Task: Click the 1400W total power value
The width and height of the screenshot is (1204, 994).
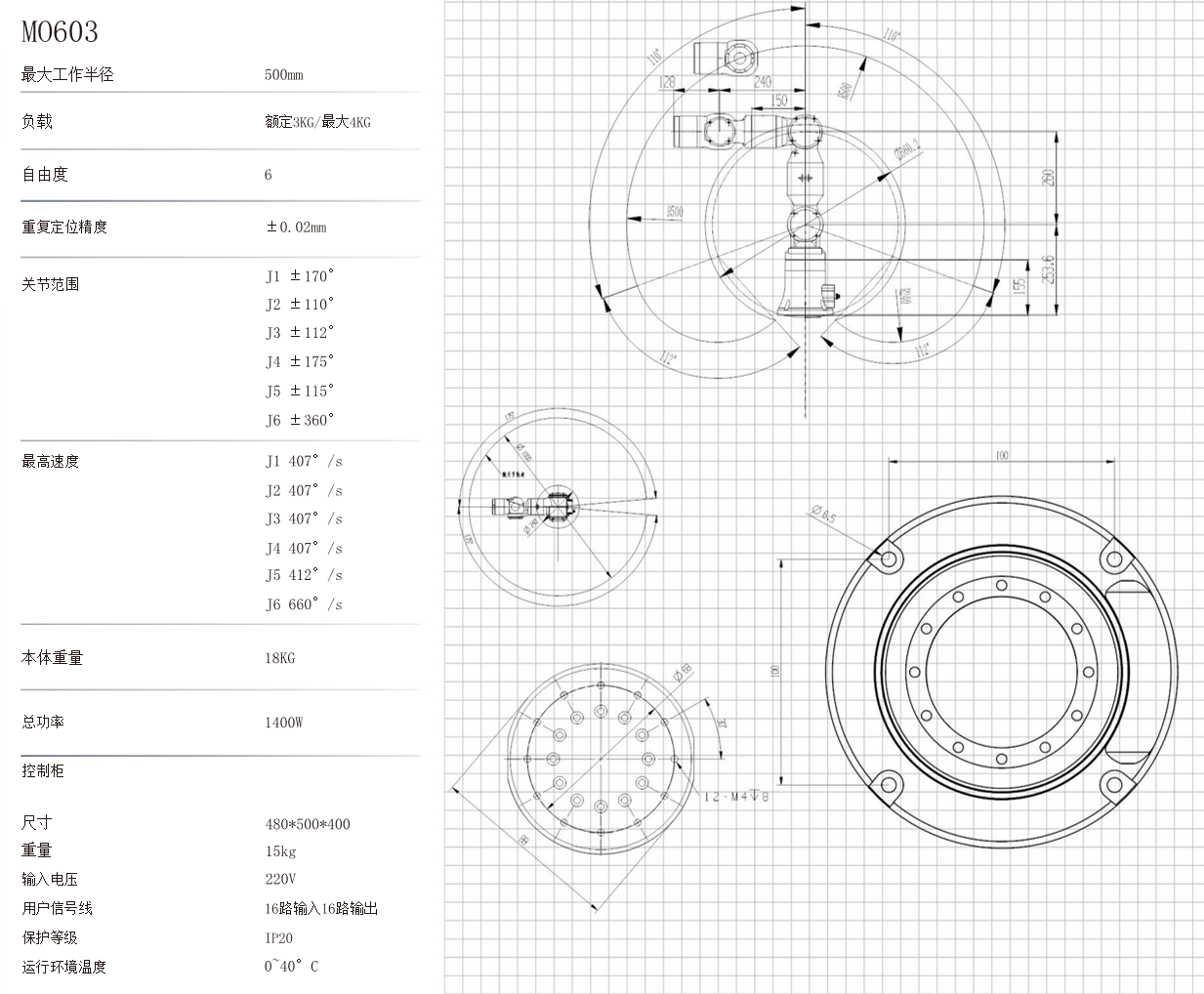Action: pos(283,723)
